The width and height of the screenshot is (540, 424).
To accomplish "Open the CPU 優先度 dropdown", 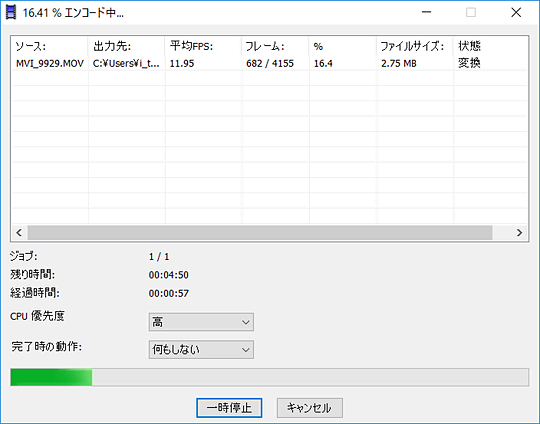I will (x=201, y=322).
